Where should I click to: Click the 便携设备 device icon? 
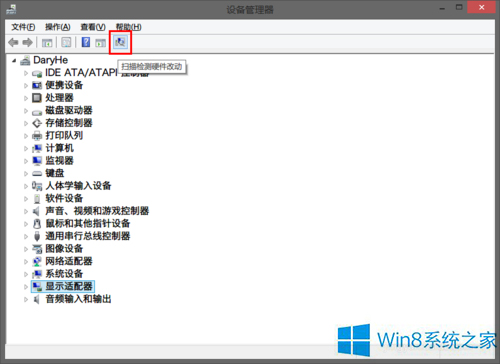(37, 85)
